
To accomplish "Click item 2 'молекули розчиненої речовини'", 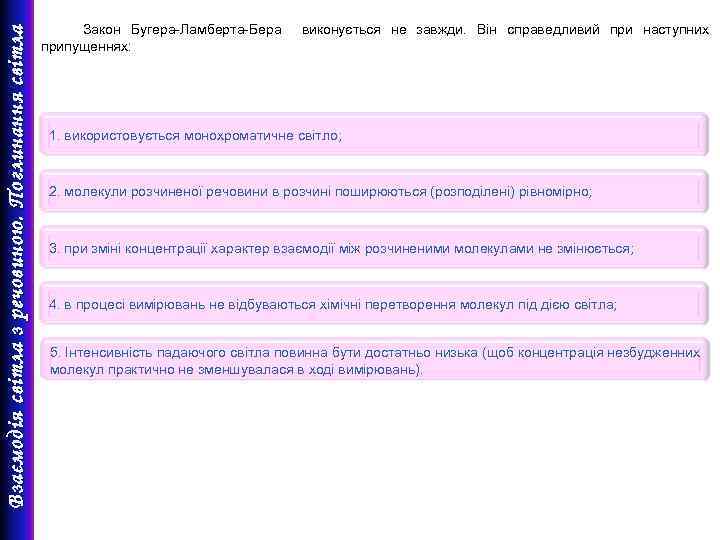I will [x=374, y=192].
